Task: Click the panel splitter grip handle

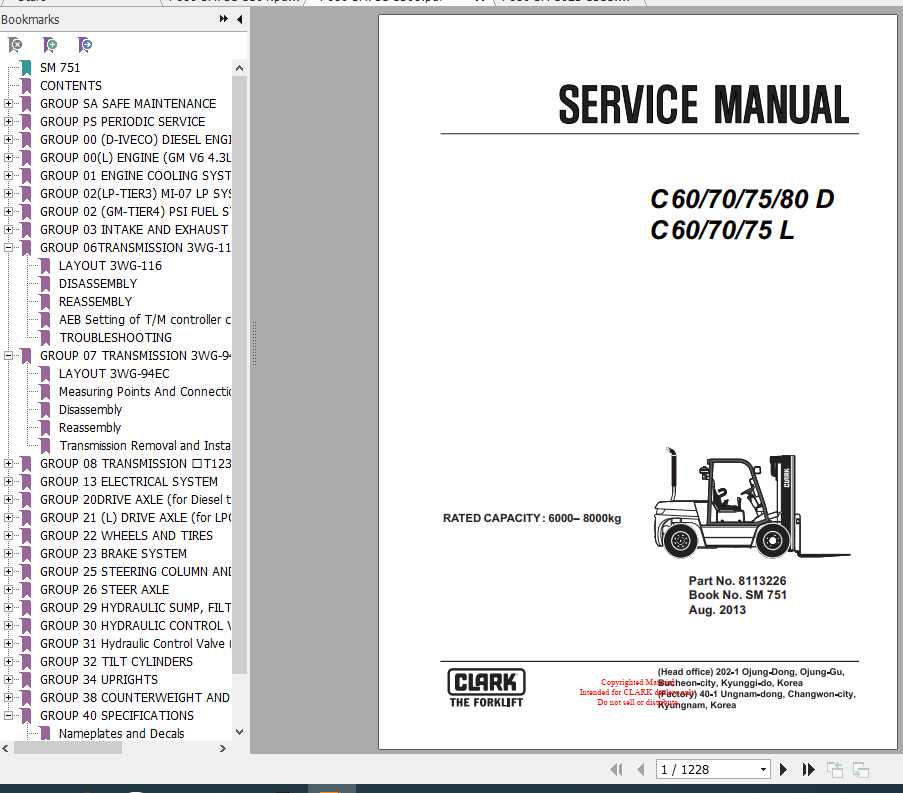Action: click(253, 344)
